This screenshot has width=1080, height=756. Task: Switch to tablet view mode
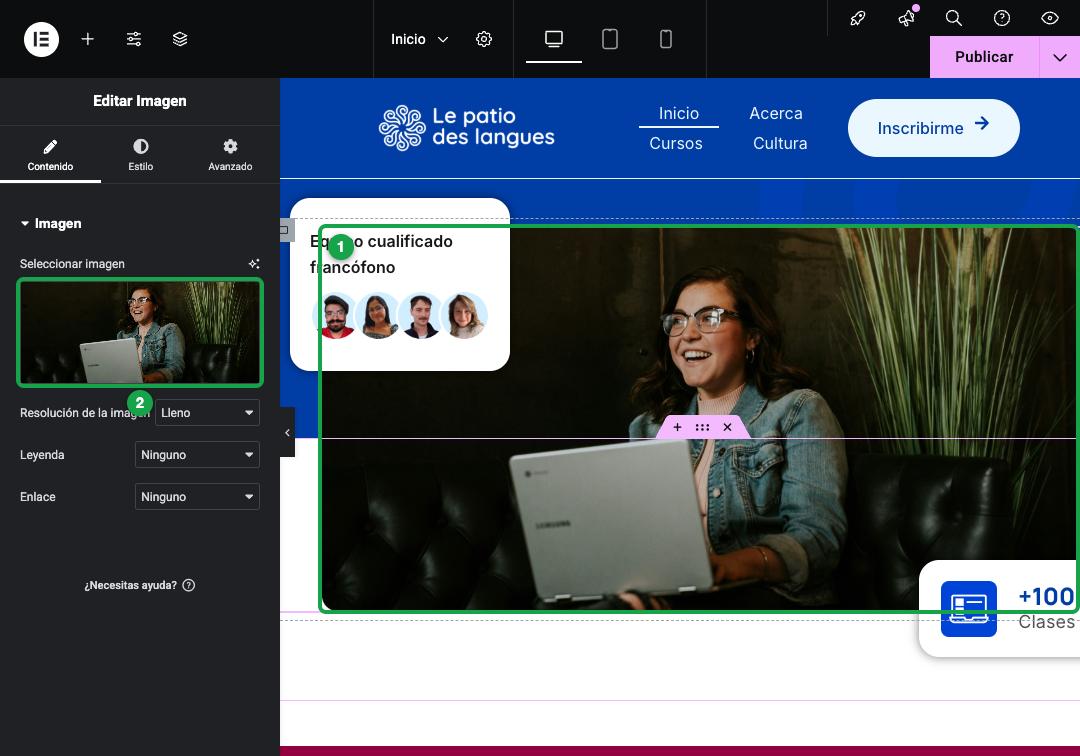point(610,39)
